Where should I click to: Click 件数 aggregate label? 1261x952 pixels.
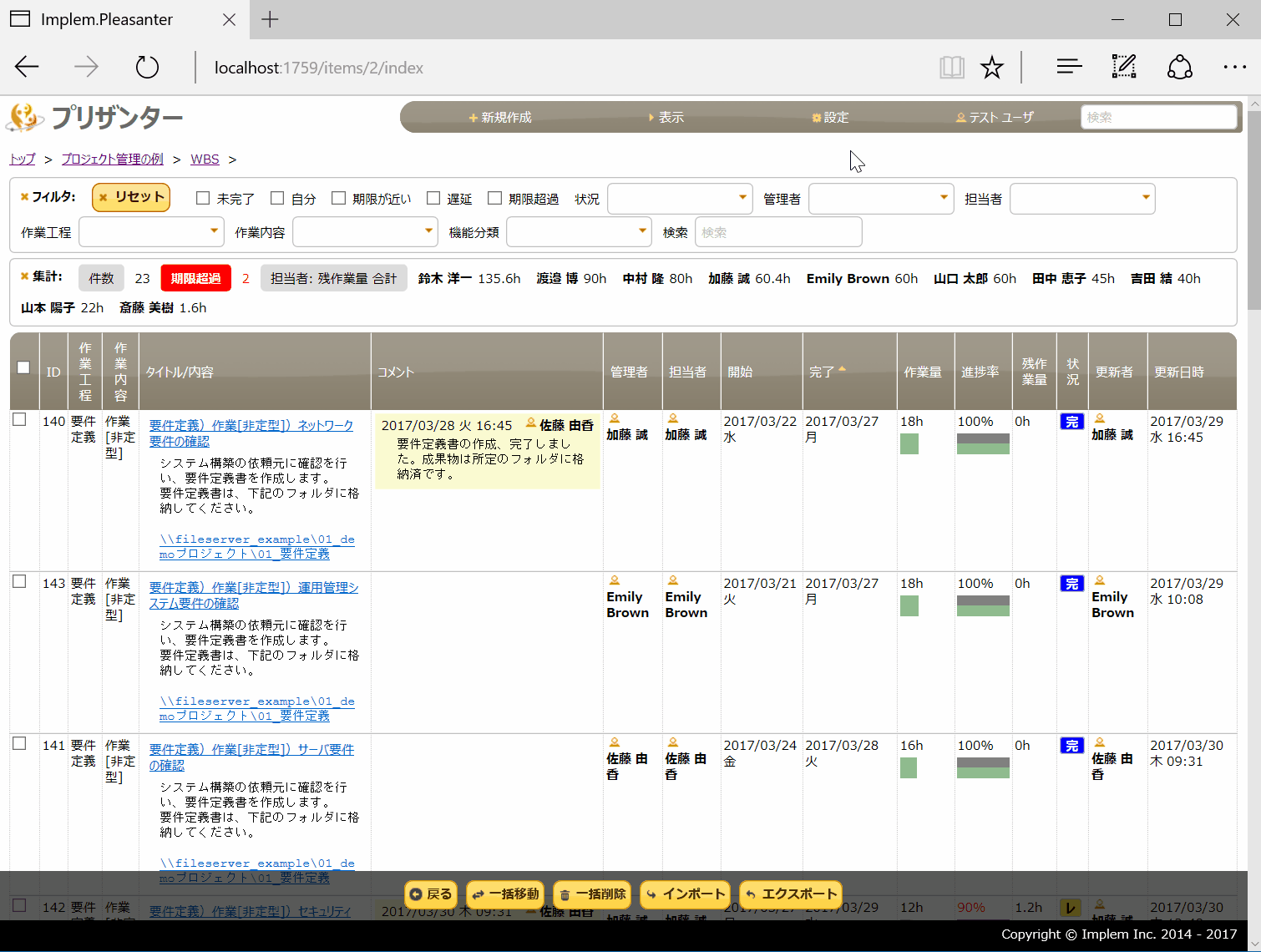[x=101, y=278]
